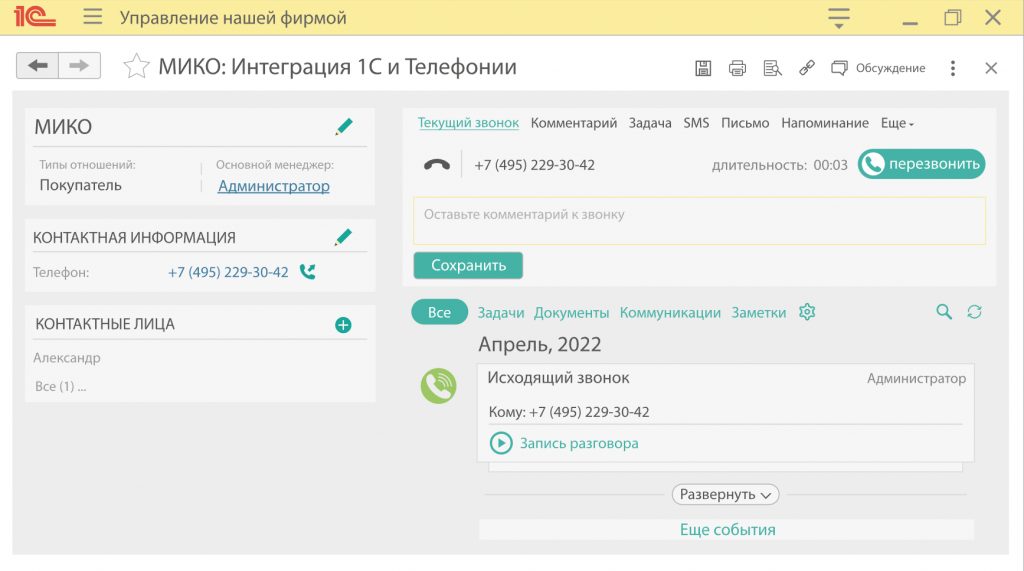This screenshot has height=571, width=1024.
Task: Load more with Еще события
Action: pyautogui.click(x=727, y=529)
